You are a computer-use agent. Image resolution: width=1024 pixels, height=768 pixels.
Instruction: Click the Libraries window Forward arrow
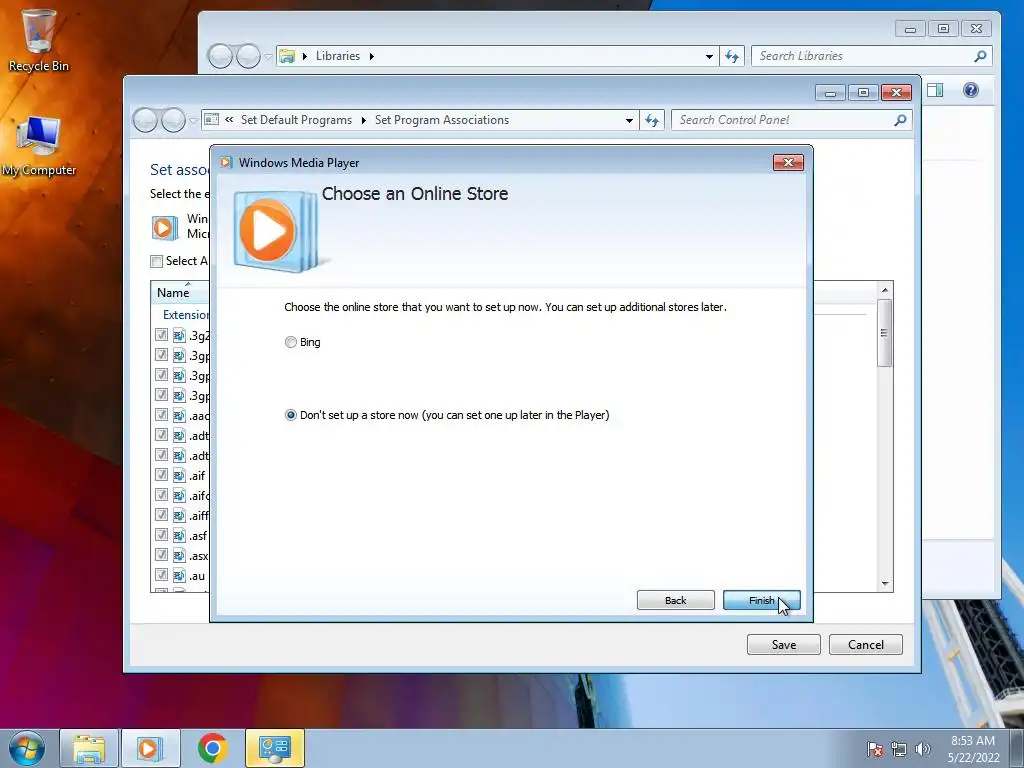[x=248, y=56]
